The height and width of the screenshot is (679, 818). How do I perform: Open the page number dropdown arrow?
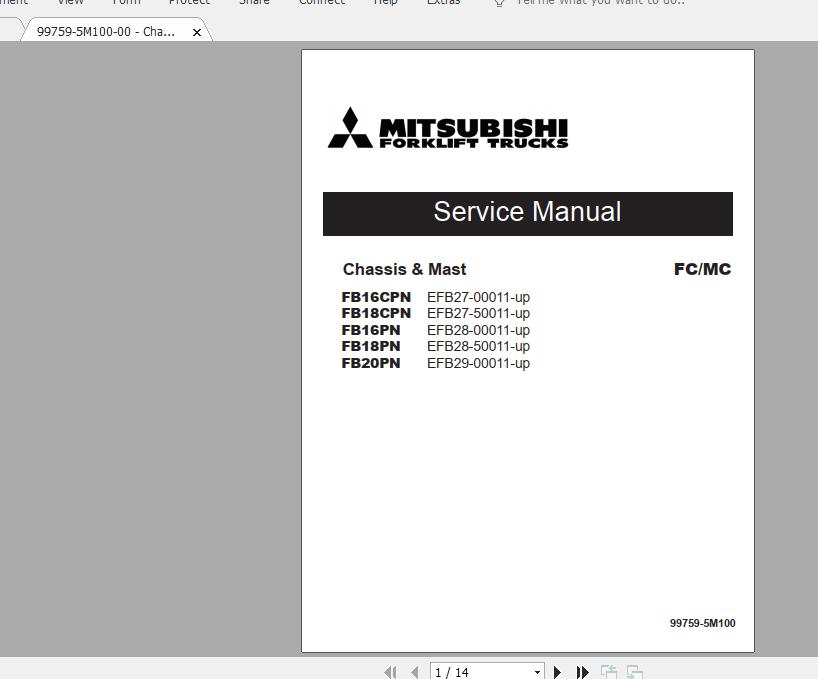(537, 672)
